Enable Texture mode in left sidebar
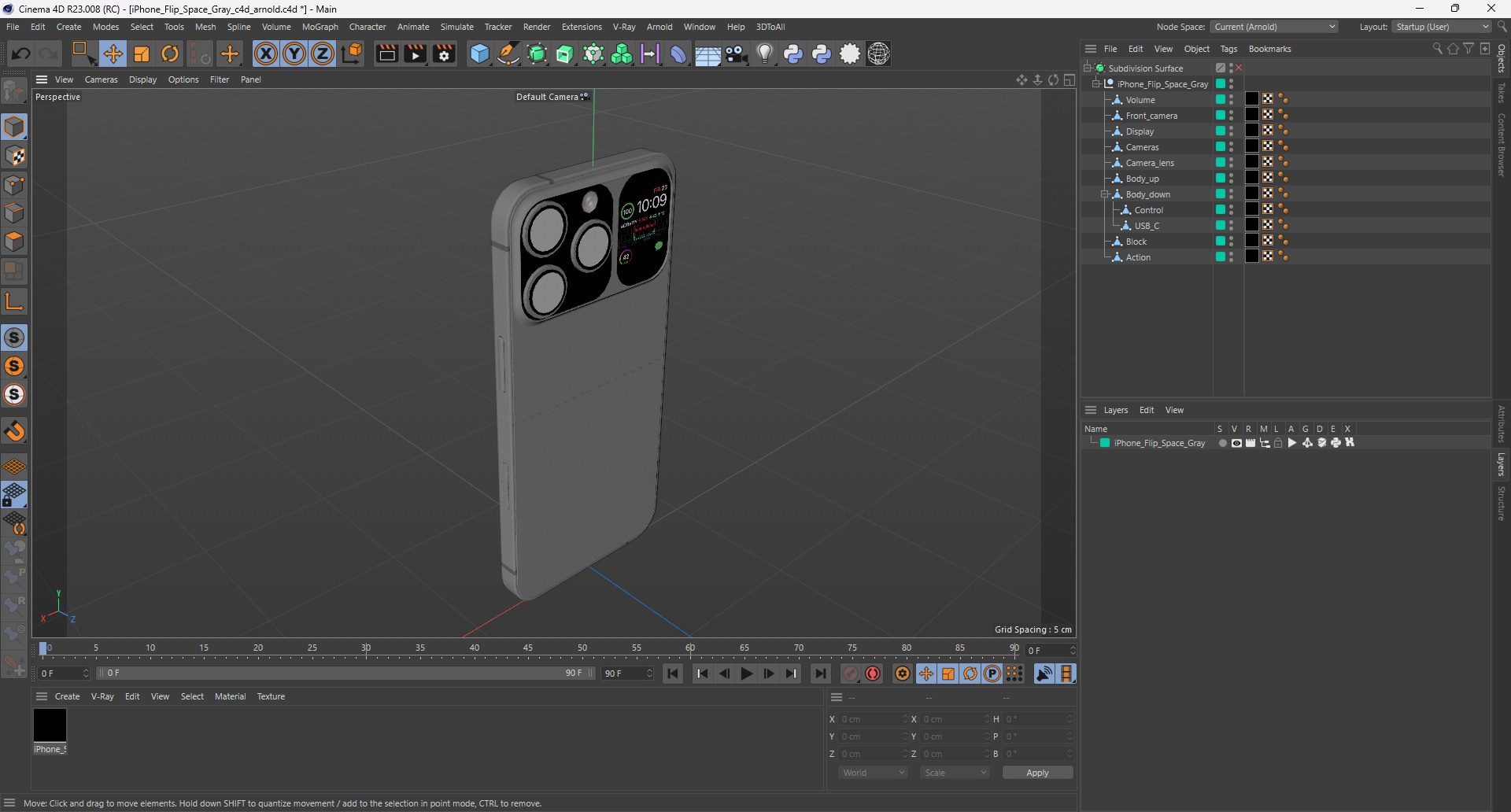 pos(14,156)
